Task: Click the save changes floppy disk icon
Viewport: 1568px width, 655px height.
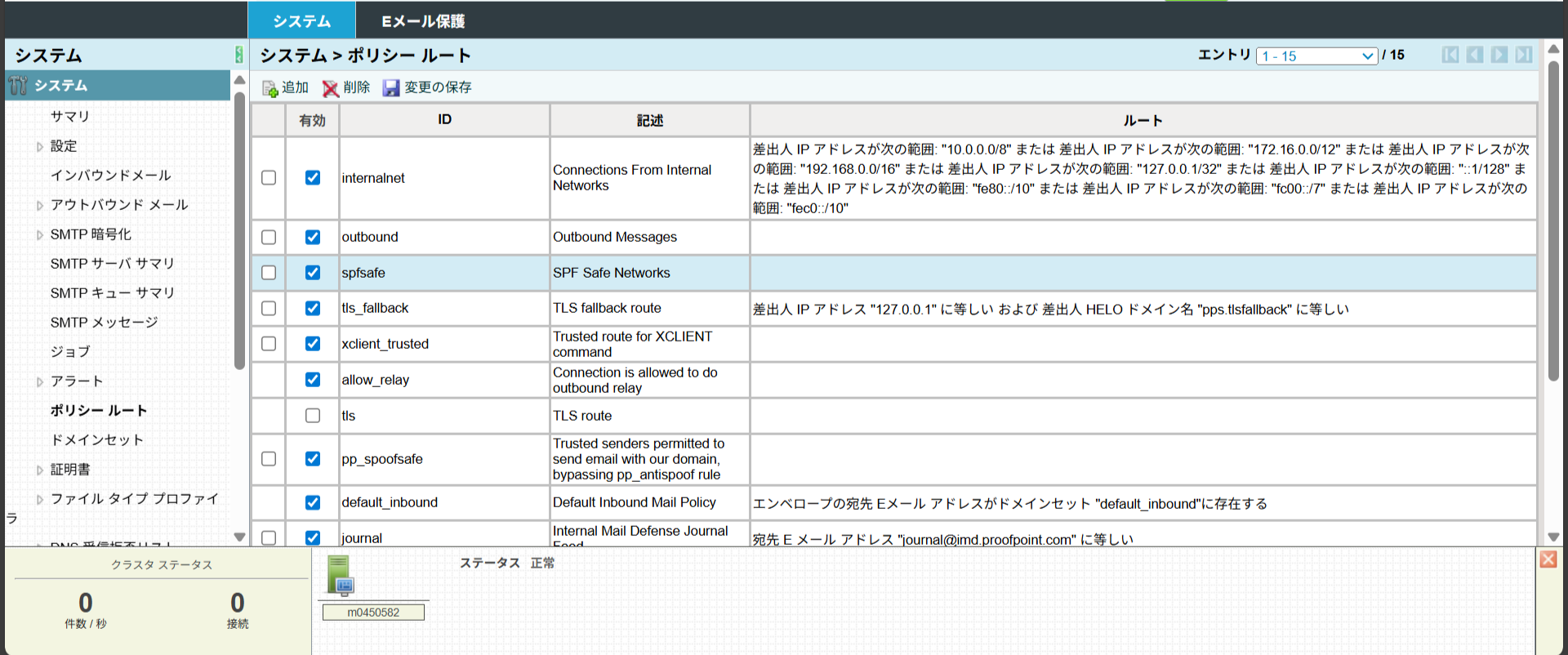Action: (x=391, y=88)
